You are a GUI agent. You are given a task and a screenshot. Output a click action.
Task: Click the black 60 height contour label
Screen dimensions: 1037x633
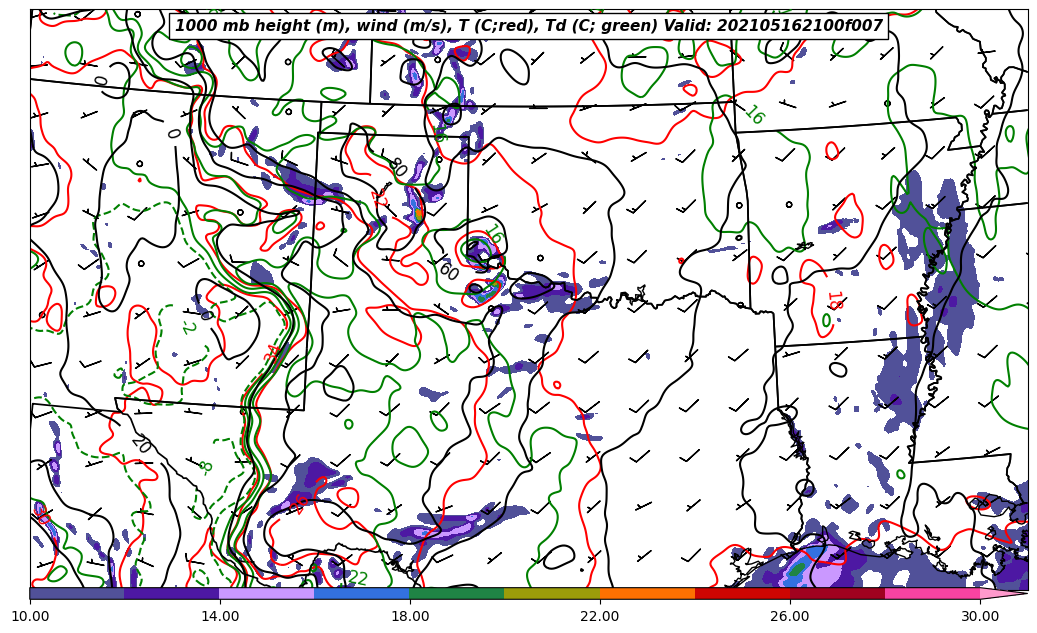click(x=448, y=269)
